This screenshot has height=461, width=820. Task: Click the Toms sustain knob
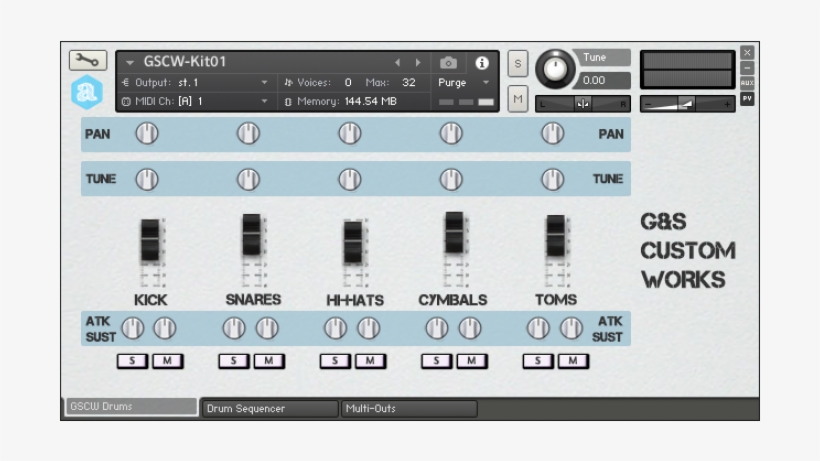coord(571,328)
